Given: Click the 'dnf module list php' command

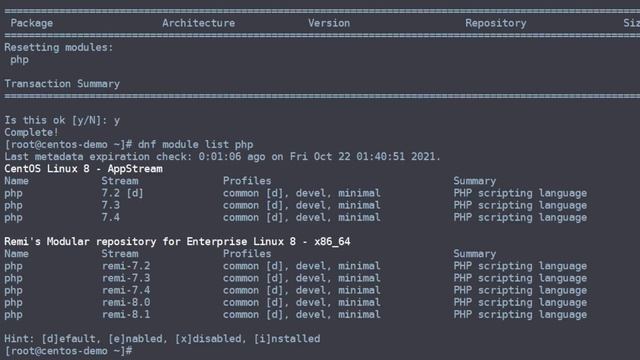Looking at the screenshot, I should pyautogui.click(x=196, y=144).
